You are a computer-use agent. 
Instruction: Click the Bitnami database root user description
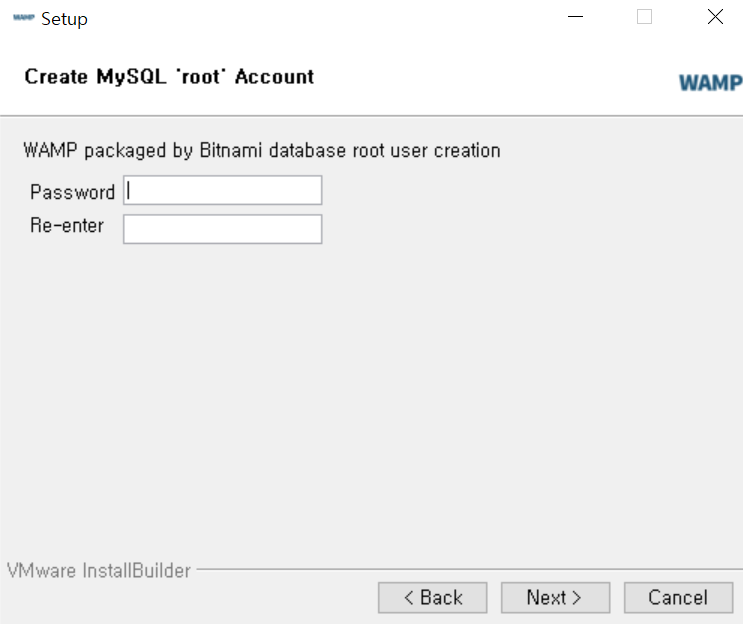coord(262,151)
